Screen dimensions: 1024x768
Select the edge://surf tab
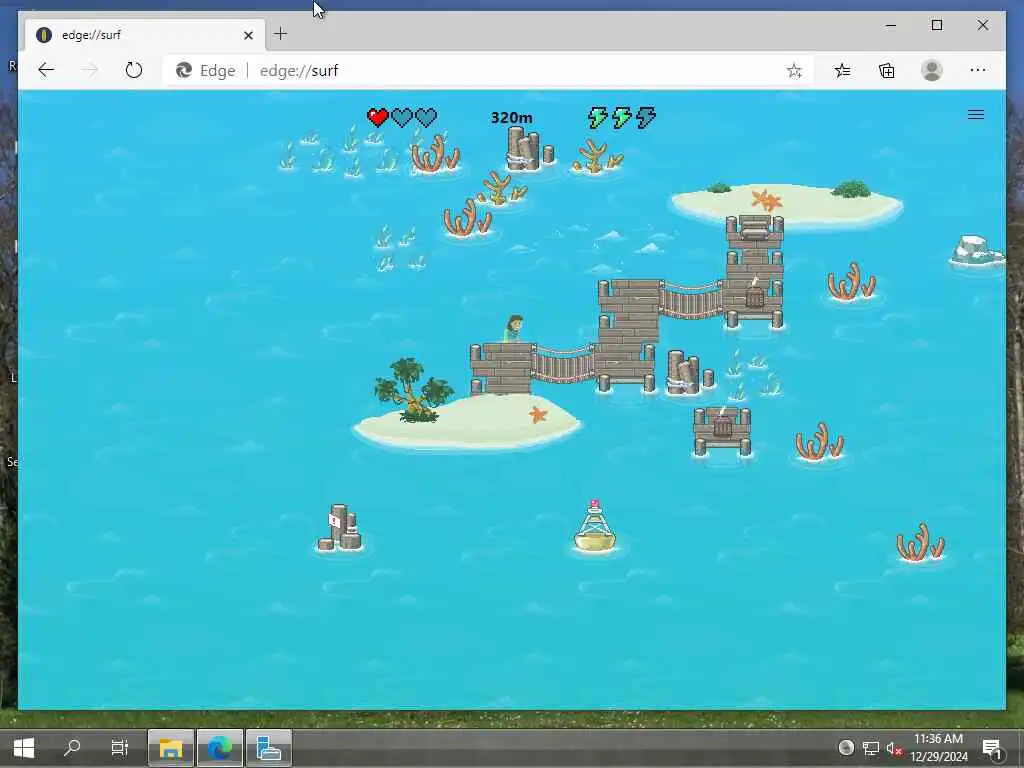145,35
